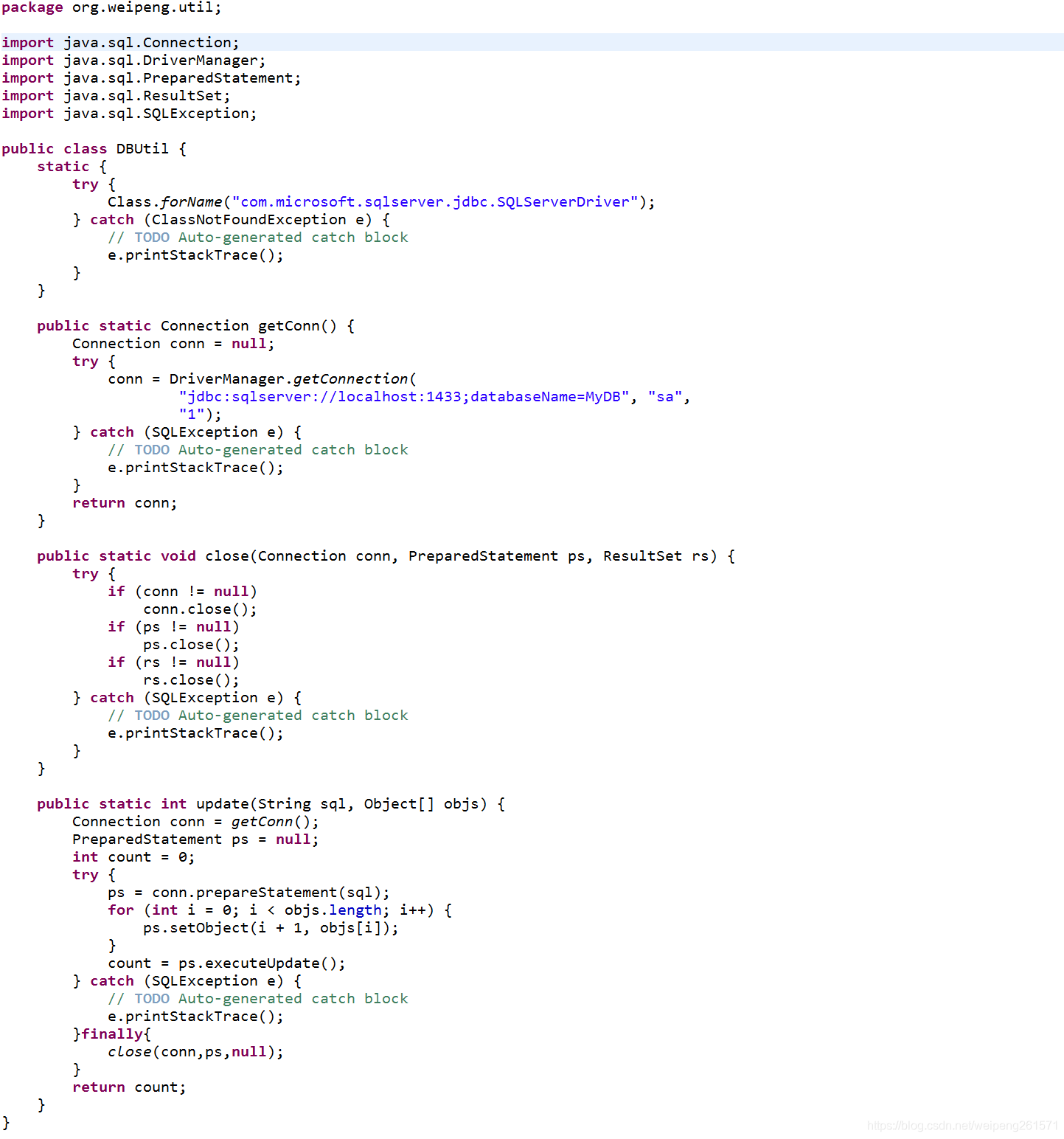This screenshot has height=1139, width=1064.
Task: Click the import java.sql.ResultSet line
Action: coord(116,96)
